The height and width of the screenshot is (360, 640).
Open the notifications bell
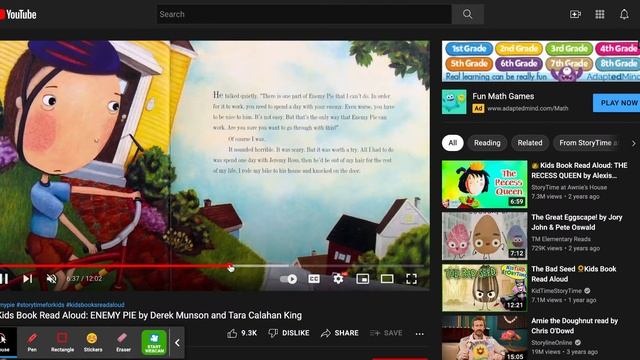click(x=624, y=14)
